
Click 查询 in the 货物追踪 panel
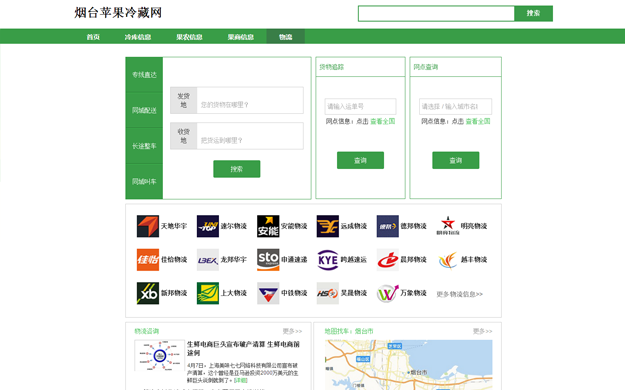tap(360, 160)
